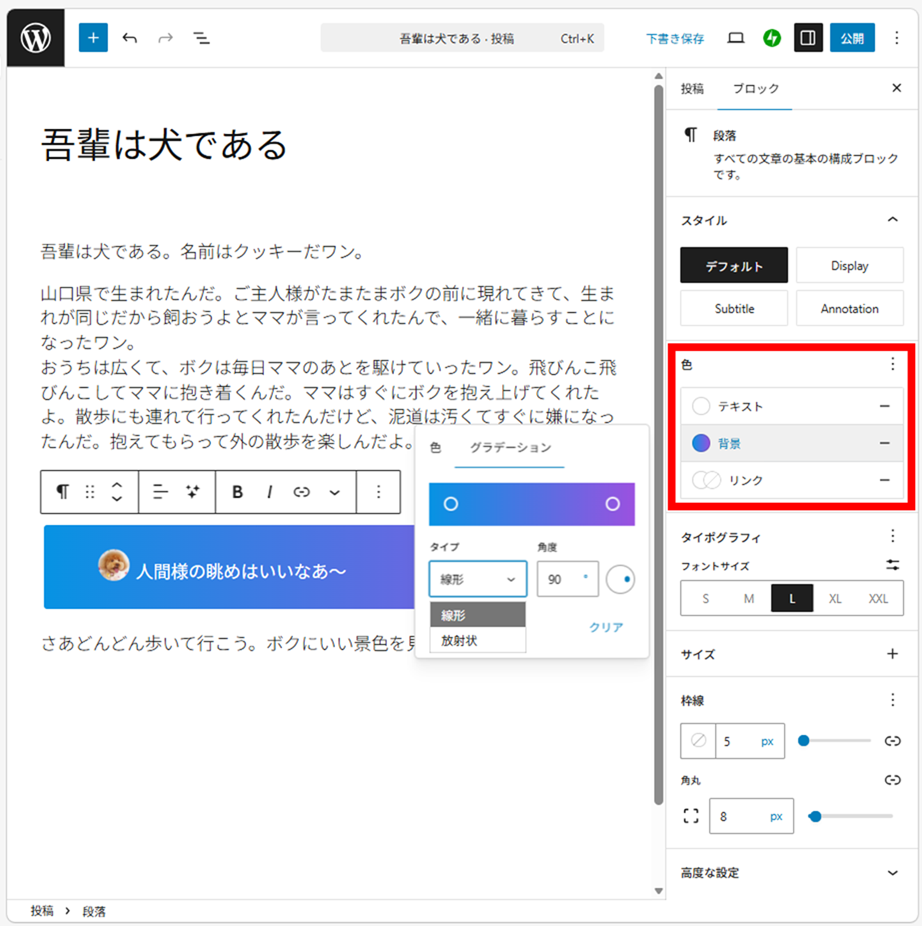Screen dimensions: 922x926
Task: Select the 色 tab in color popup
Action: (x=435, y=448)
